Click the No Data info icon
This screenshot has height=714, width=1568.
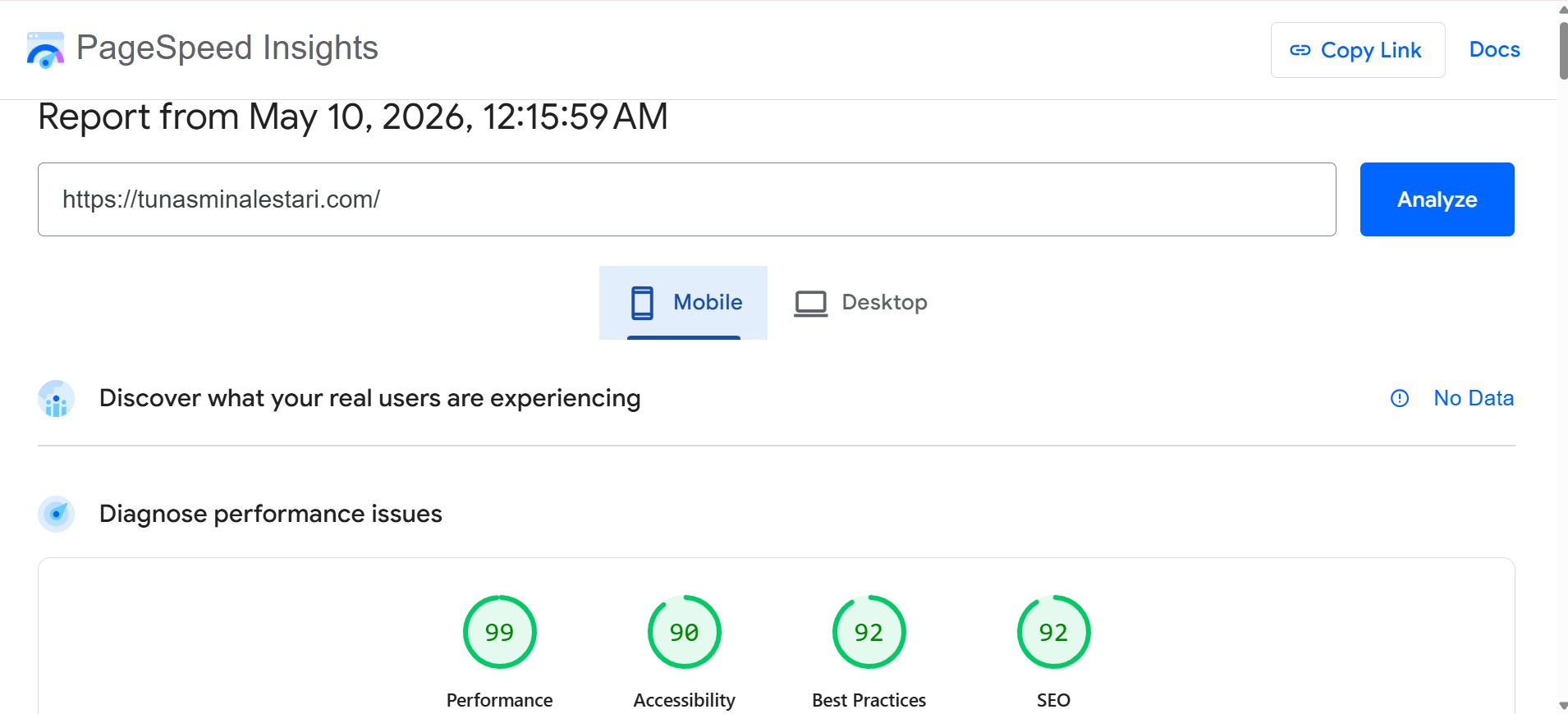click(x=1399, y=399)
